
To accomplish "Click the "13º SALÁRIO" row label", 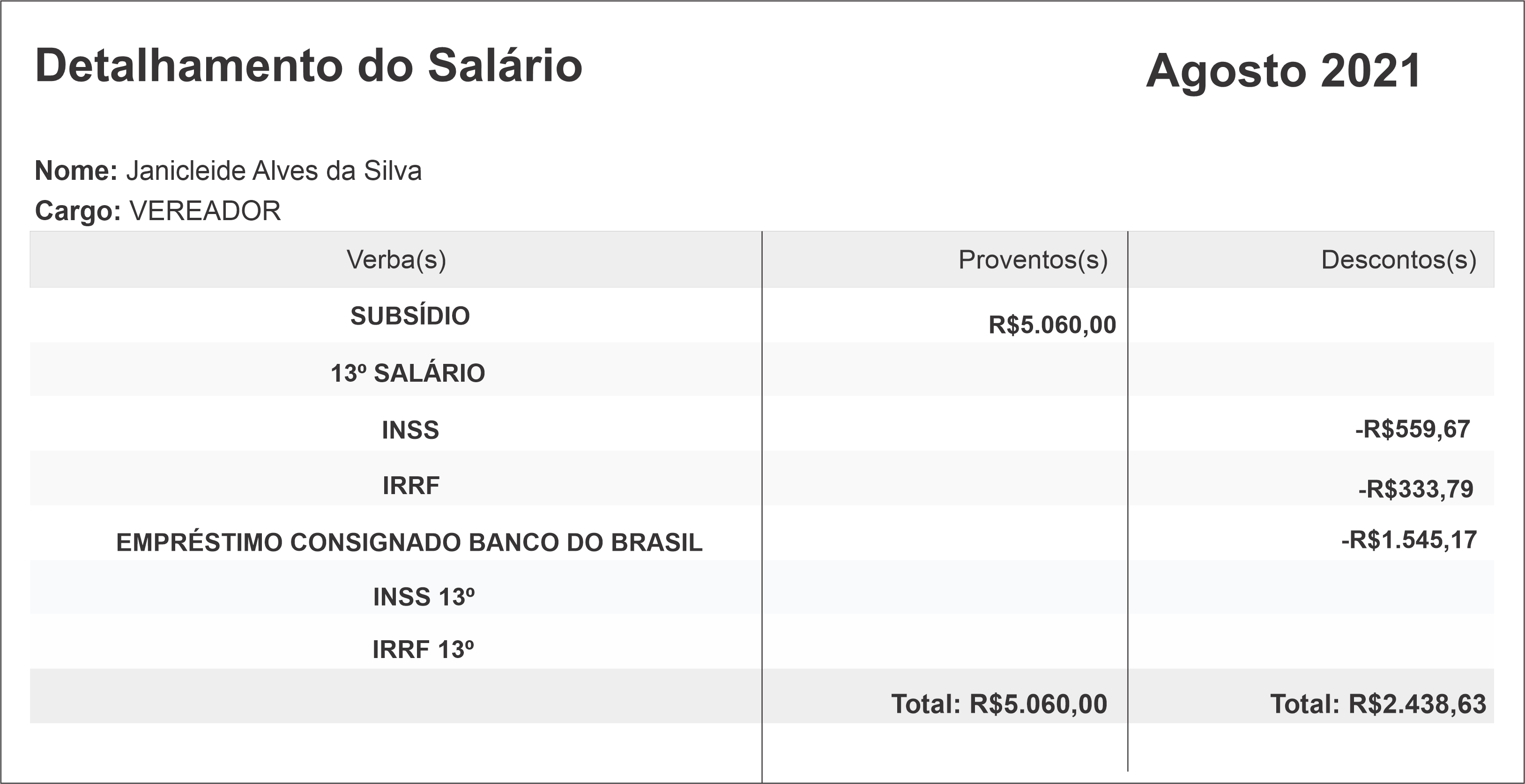I will pyautogui.click(x=407, y=373).
